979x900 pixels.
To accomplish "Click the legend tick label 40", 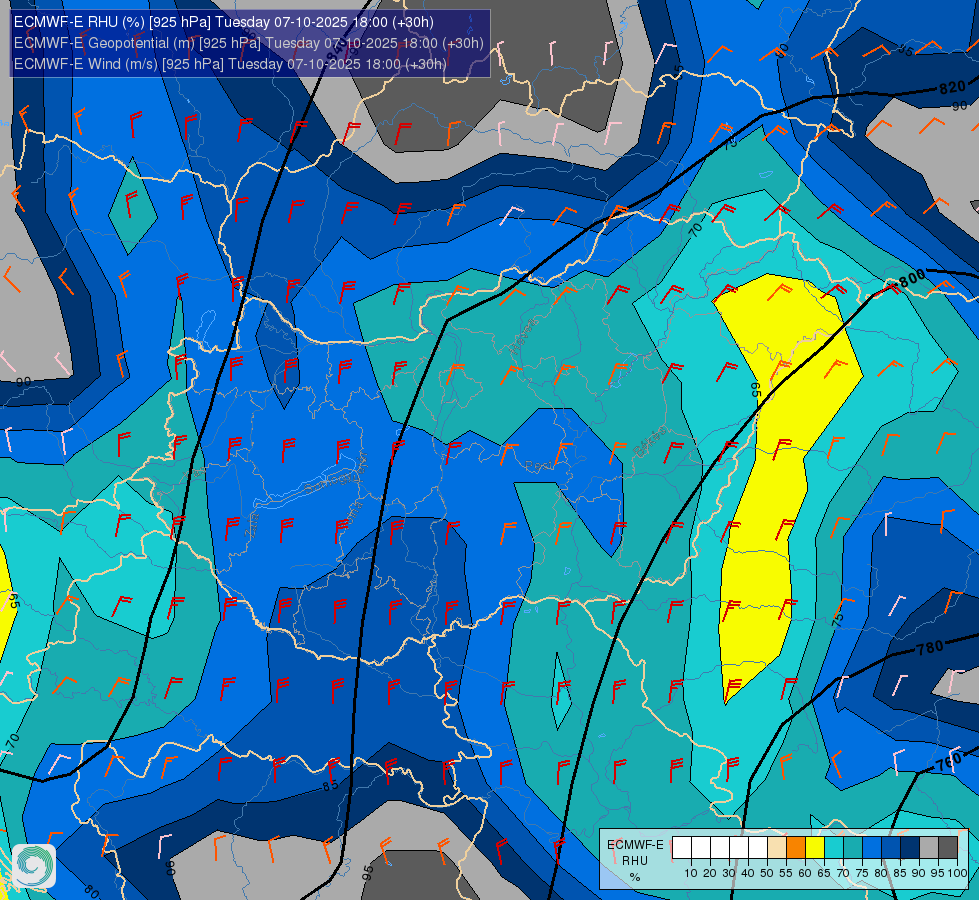I will tap(748, 873).
